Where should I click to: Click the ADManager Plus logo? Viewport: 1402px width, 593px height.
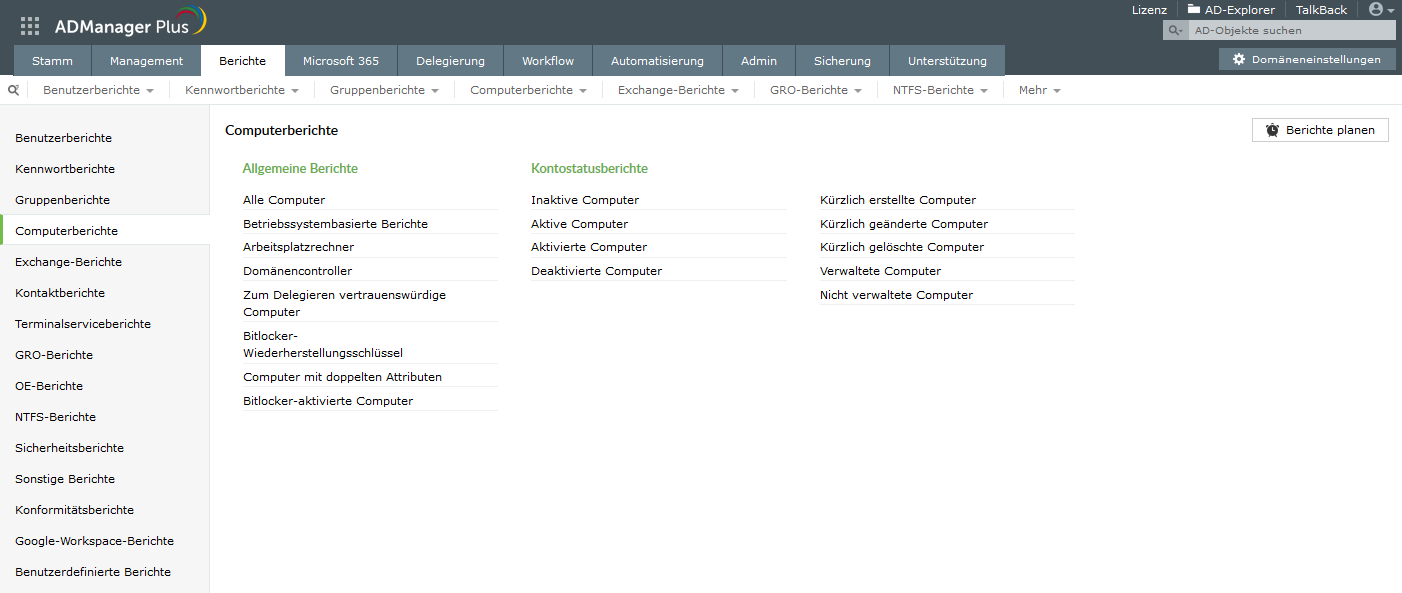point(130,24)
